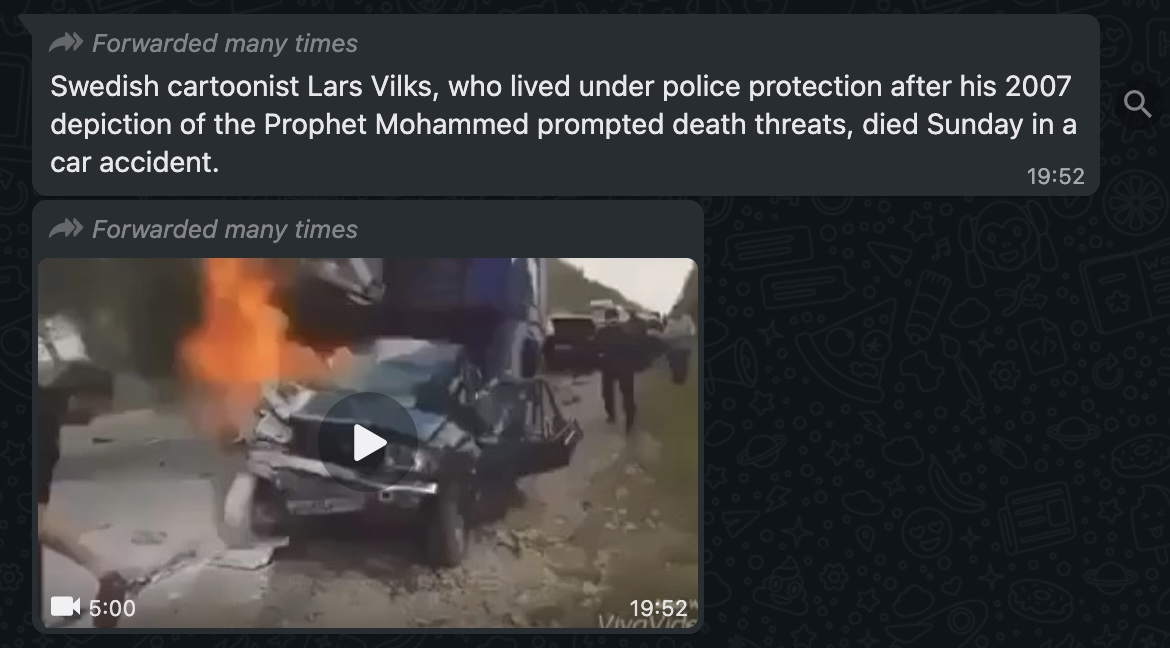Click the 19:52 timestamp on the video
Screen dimensions: 1170x648
658,608
